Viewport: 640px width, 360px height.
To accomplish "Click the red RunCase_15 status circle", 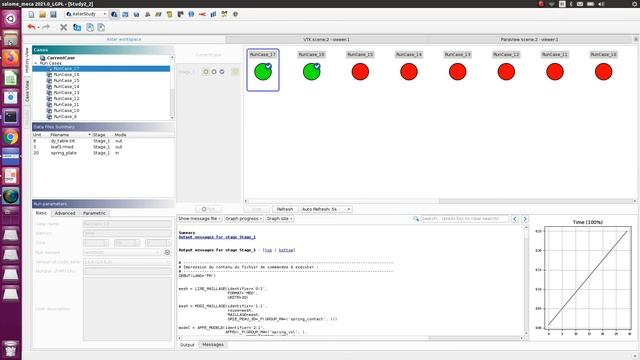I will pos(360,72).
